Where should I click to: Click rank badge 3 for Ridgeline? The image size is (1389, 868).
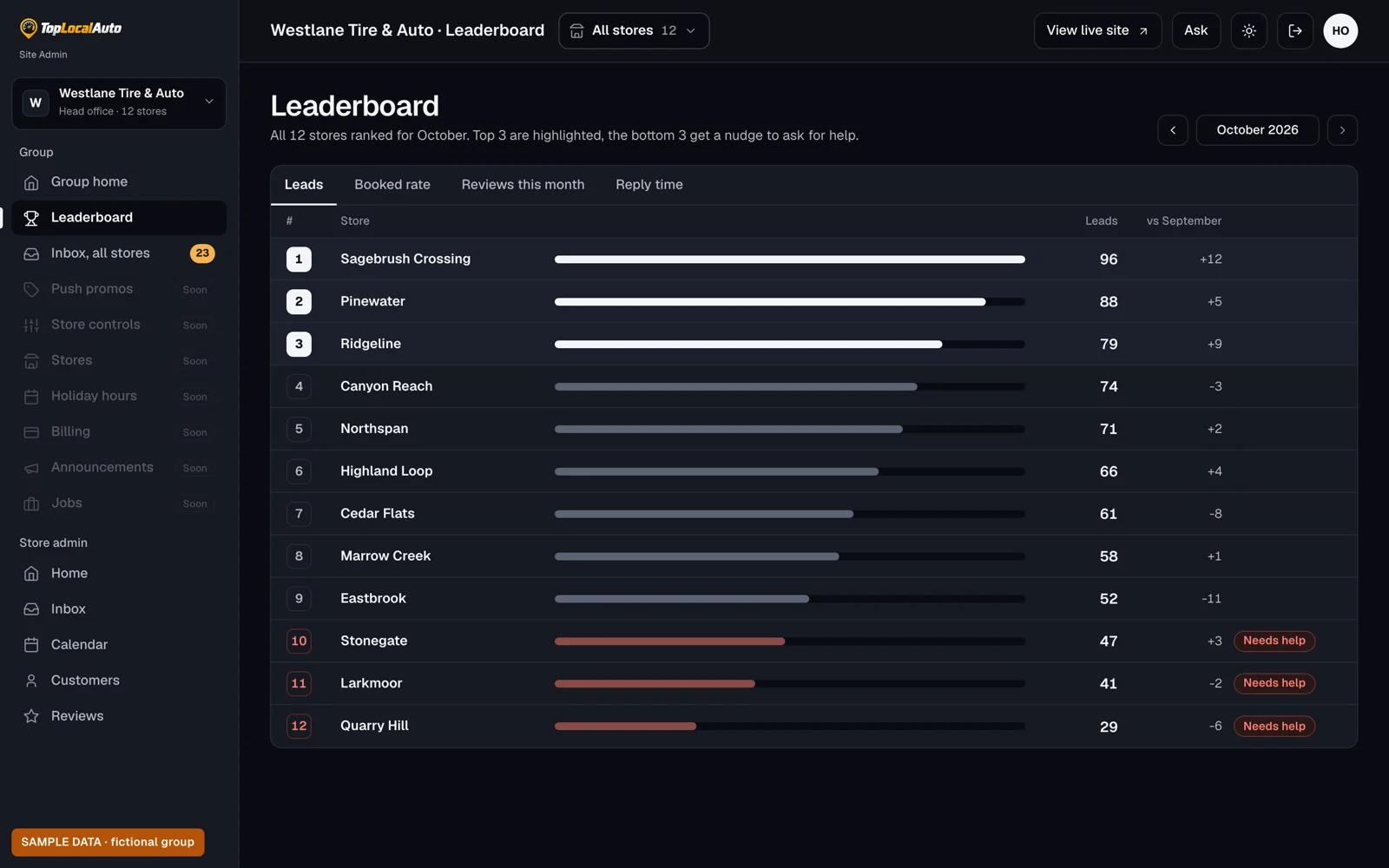tap(299, 345)
